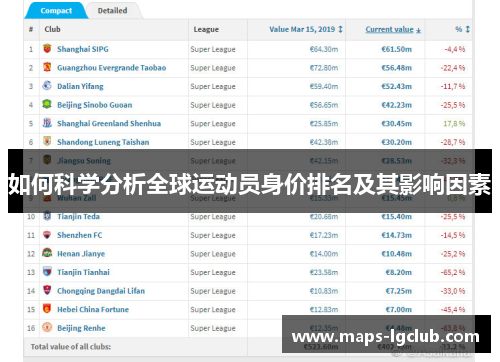Click the €72.80m March 2019 value

click(324, 68)
